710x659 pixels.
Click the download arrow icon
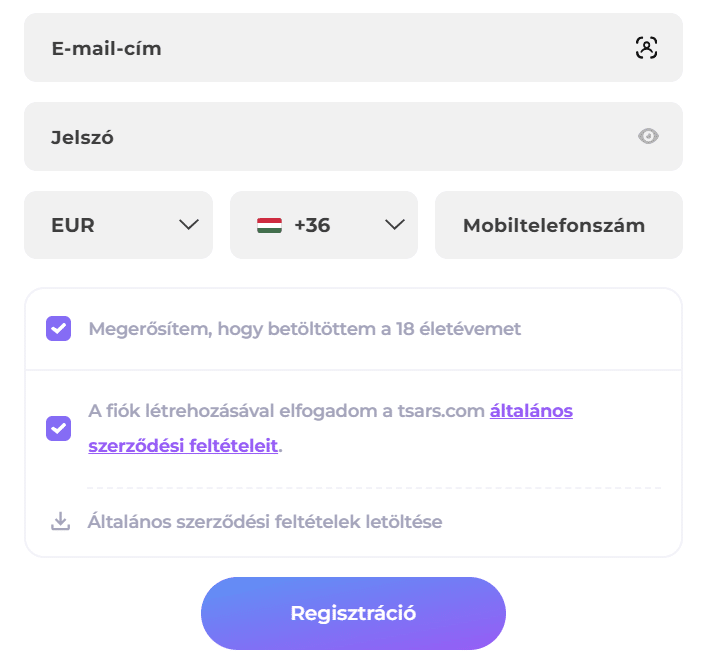60,521
